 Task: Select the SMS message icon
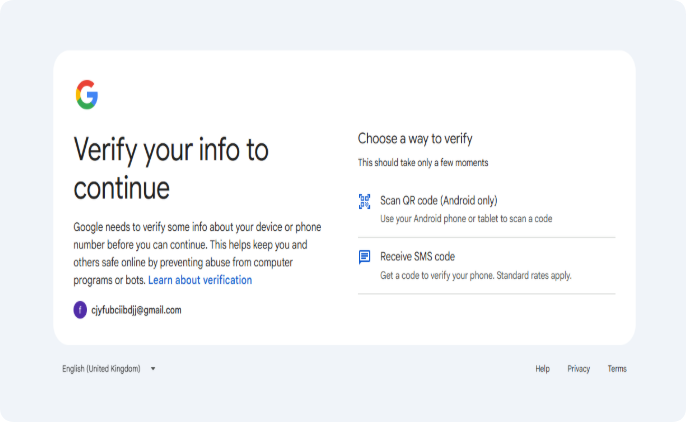click(364, 257)
